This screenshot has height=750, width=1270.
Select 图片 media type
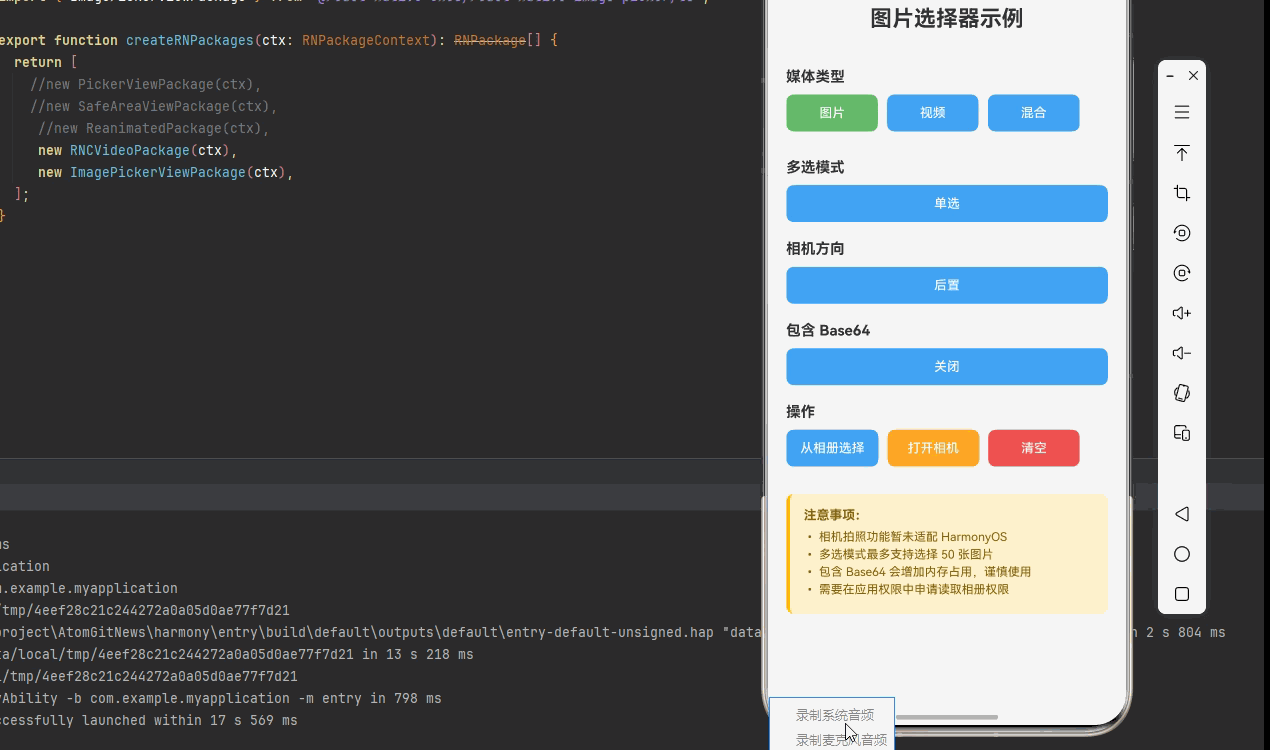832,113
